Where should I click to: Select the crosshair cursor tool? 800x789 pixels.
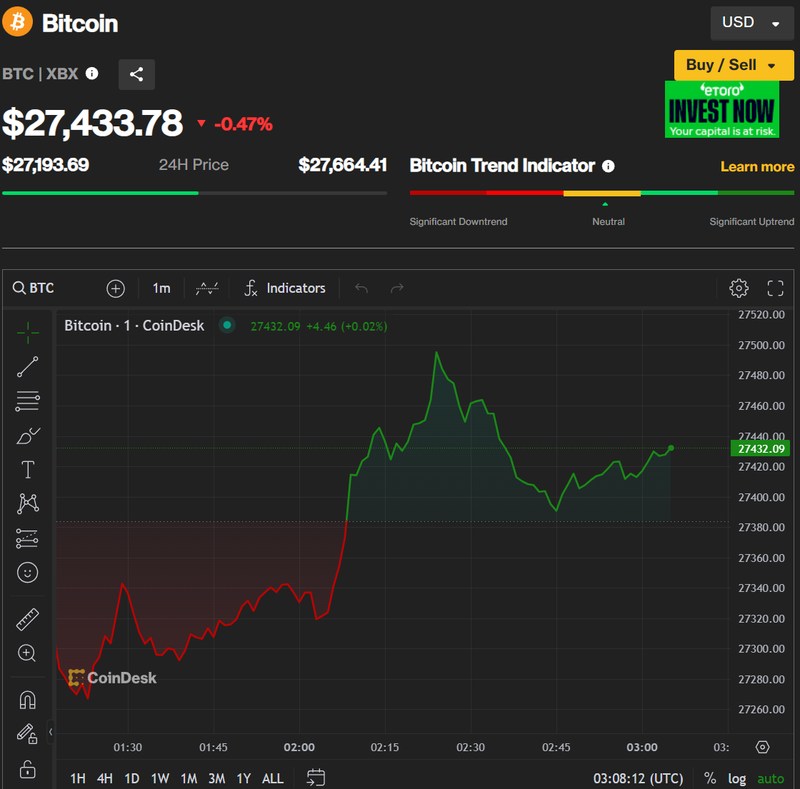pos(28,331)
